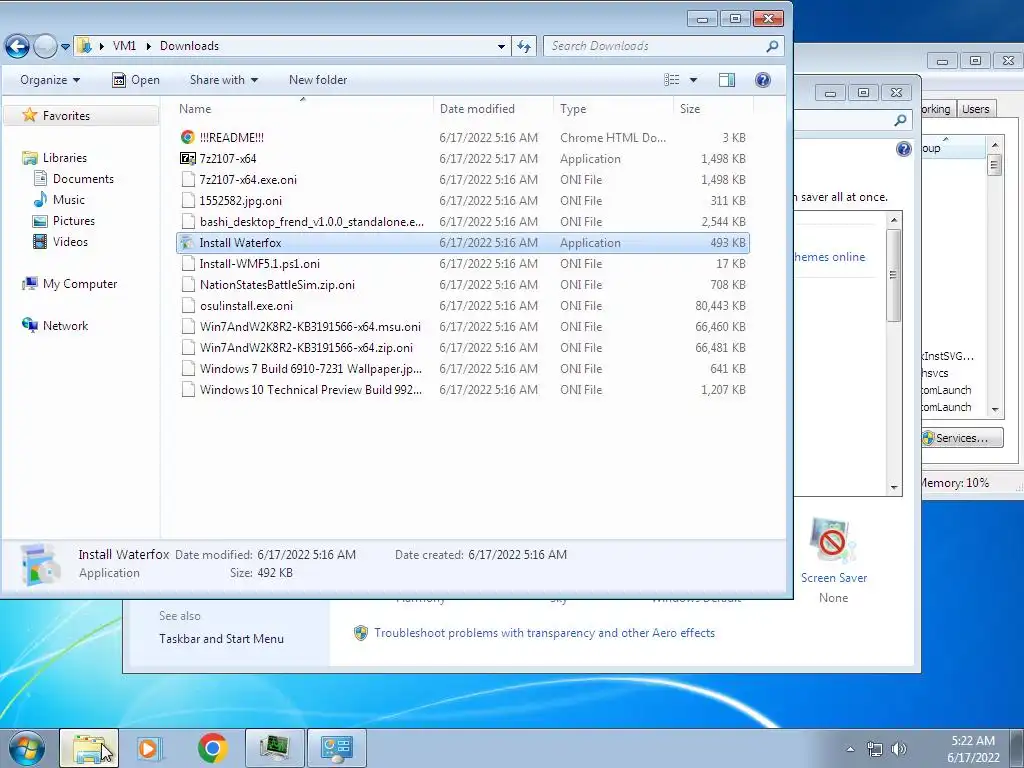The width and height of the screenshot is (1024, 768).
Task: Select Libraries in the navigation pane
Action: pyautogui.click(x=64, y=158)
